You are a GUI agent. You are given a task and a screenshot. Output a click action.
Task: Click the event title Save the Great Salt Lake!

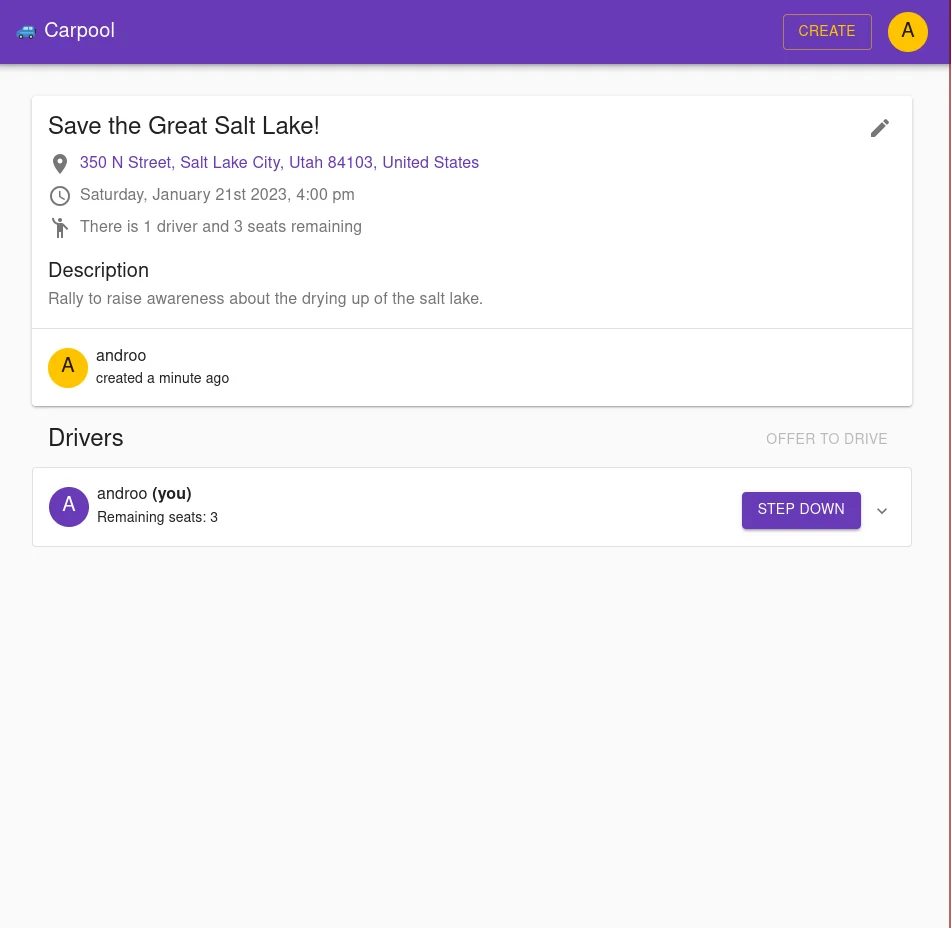[x=184, y=127]
